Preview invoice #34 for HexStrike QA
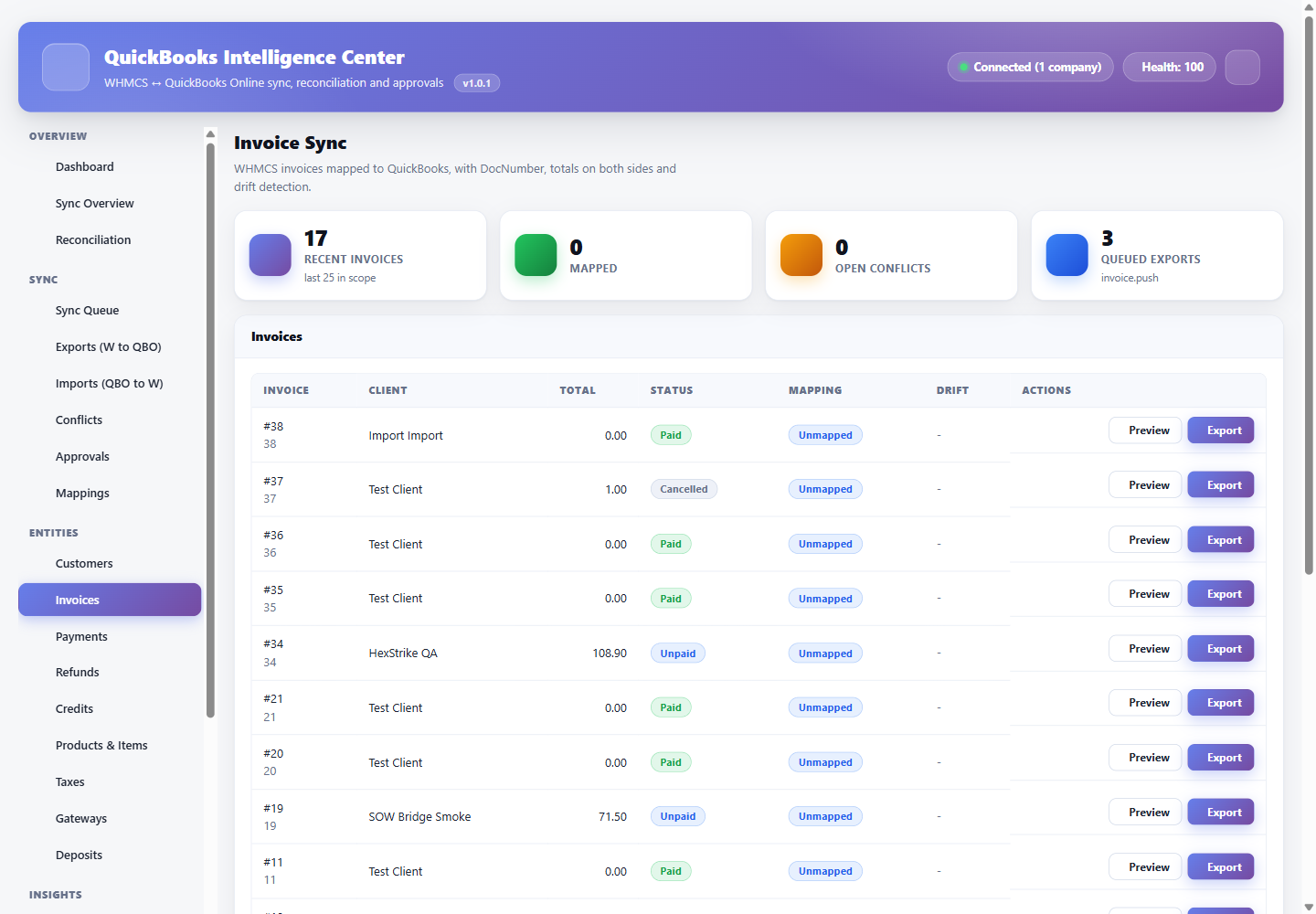The width and height of the screenshot is (1316, 914). [1145, 649]
